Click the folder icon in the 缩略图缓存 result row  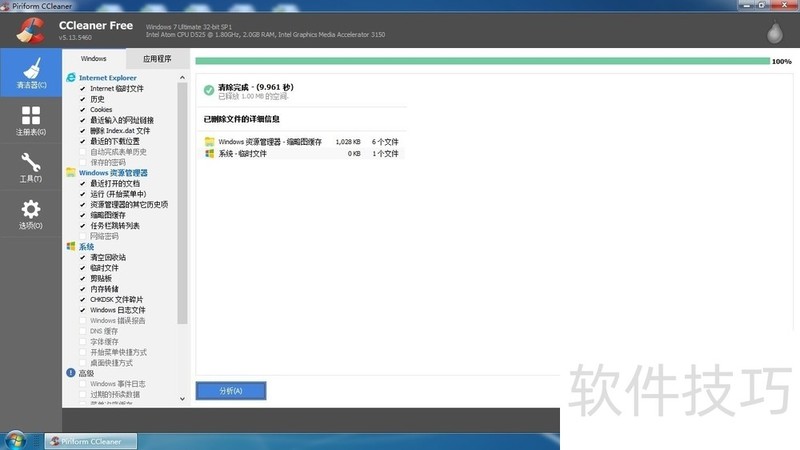209,141
